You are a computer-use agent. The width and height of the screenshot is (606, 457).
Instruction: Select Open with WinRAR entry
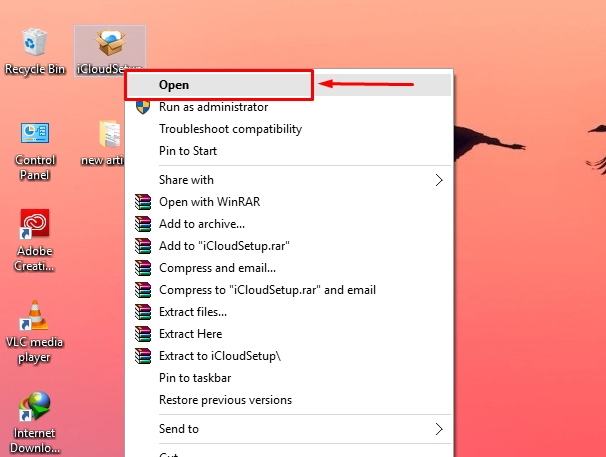(x=210, y=202)
